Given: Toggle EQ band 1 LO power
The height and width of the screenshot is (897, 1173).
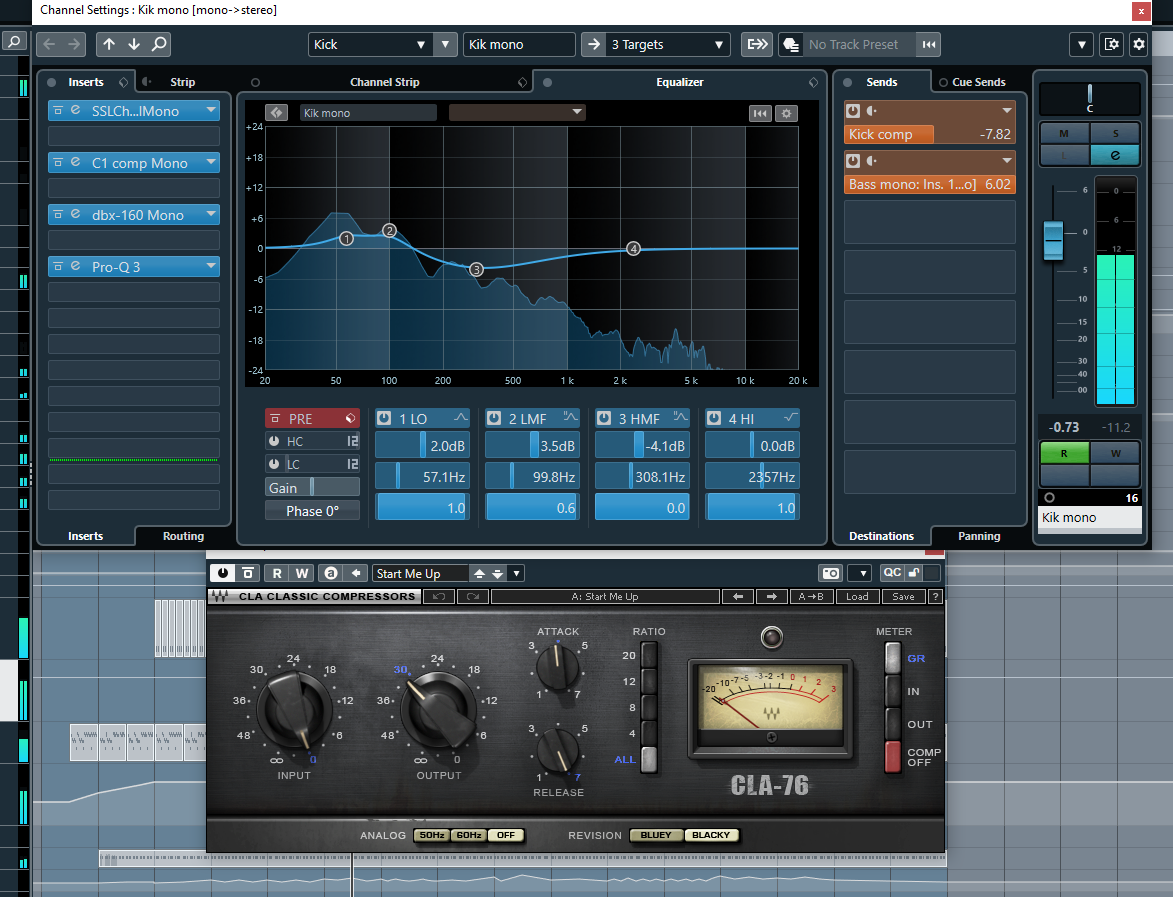Looking at the screenshot, I should coord(384,418).
